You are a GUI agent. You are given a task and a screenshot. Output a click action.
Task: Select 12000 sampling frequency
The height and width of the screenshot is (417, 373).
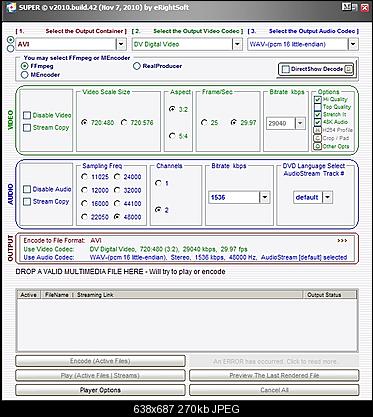[x=85, y=190]
